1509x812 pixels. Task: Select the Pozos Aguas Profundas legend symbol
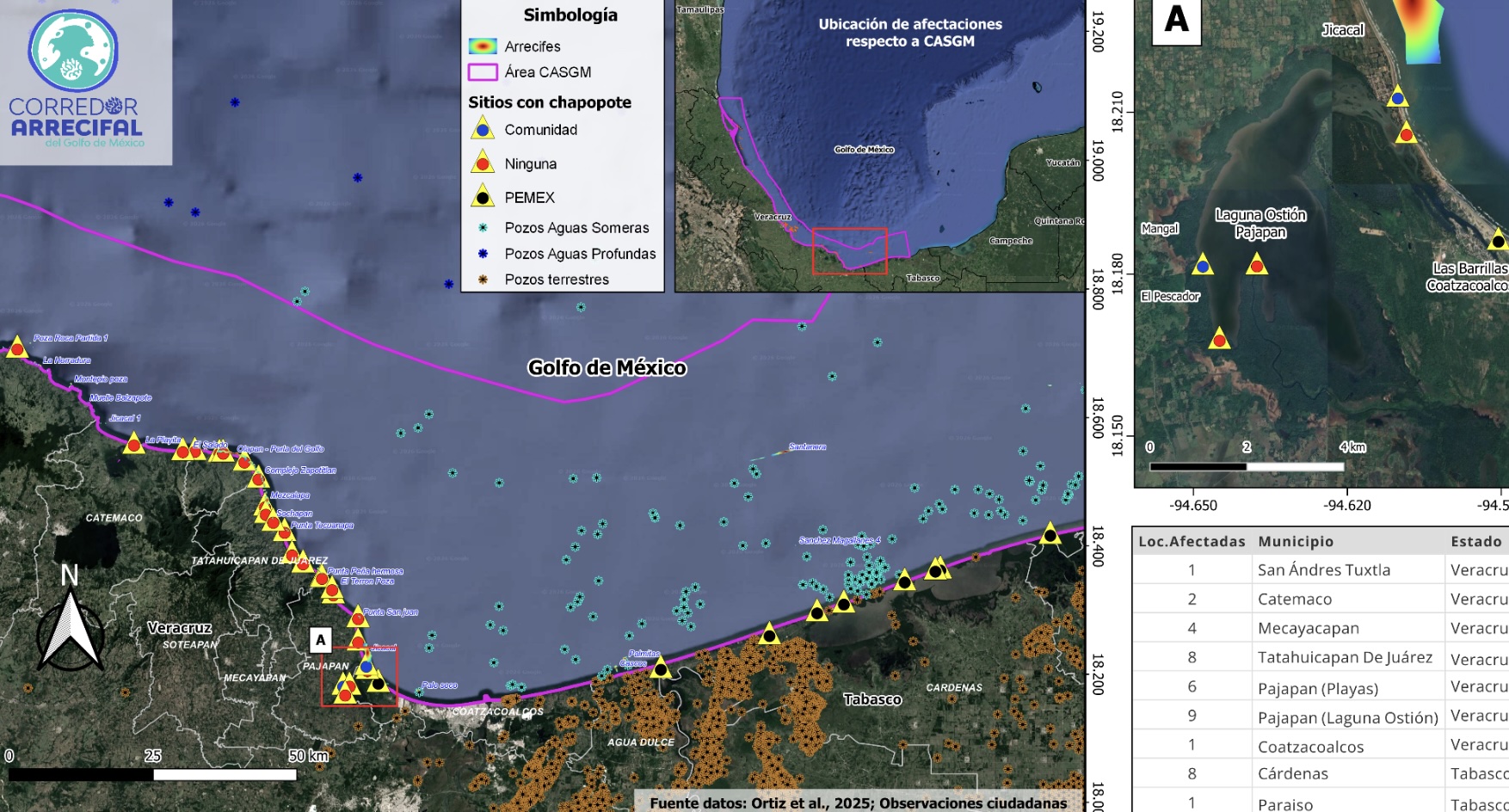tap(483, 254)
